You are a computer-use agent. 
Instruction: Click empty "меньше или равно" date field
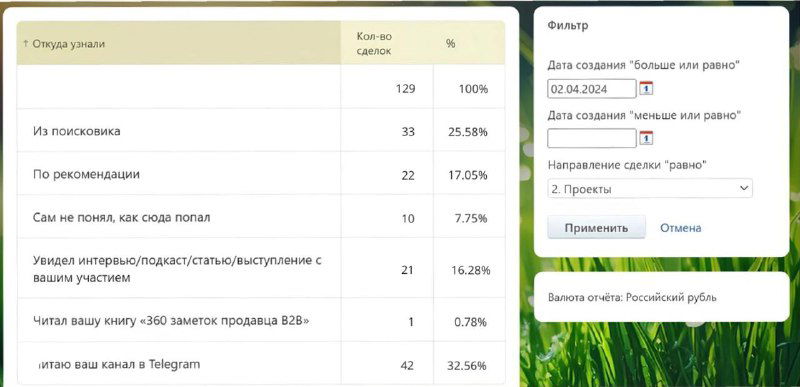592,138
